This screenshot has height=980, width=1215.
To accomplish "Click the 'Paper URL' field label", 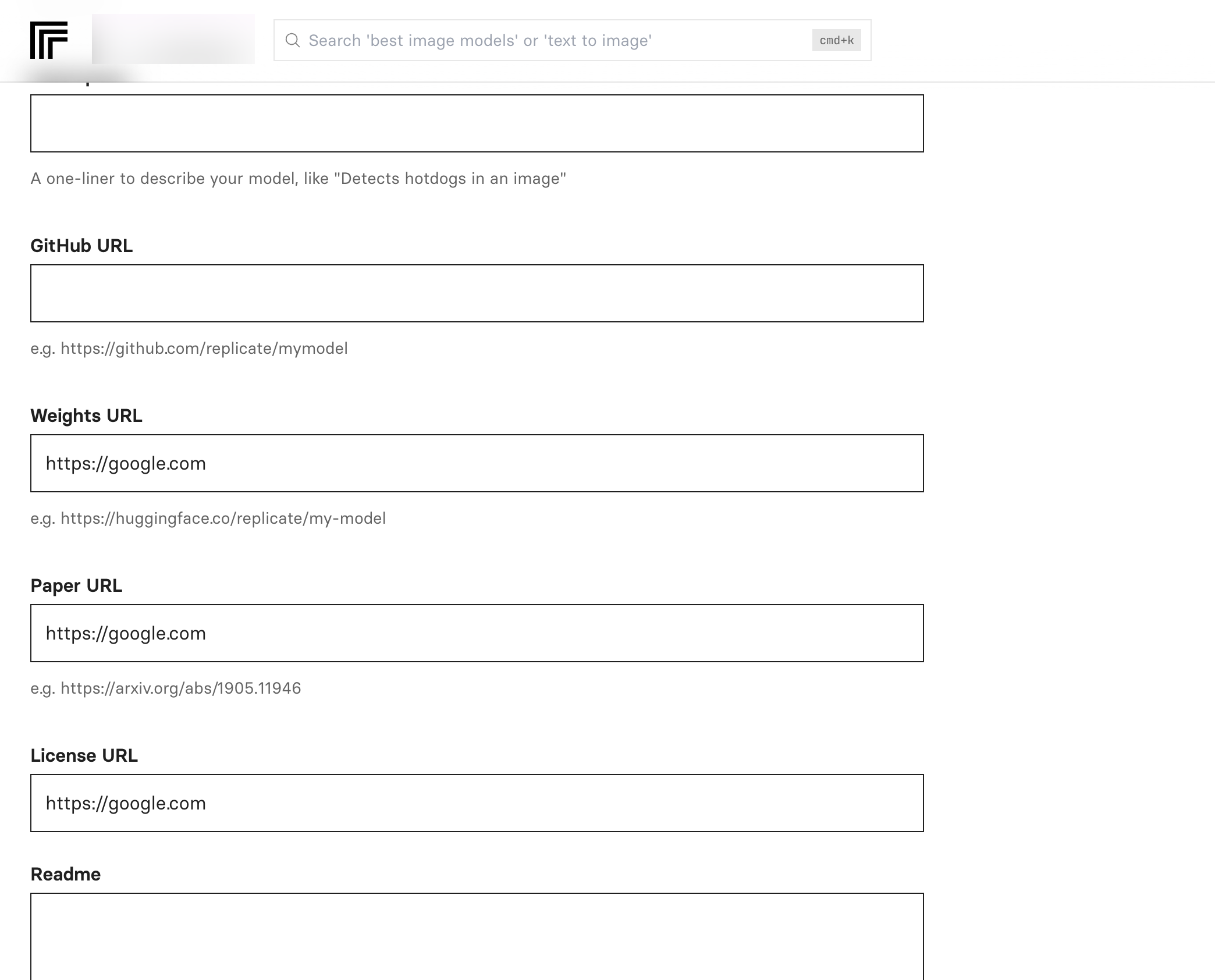I will (x=76, y=585).
